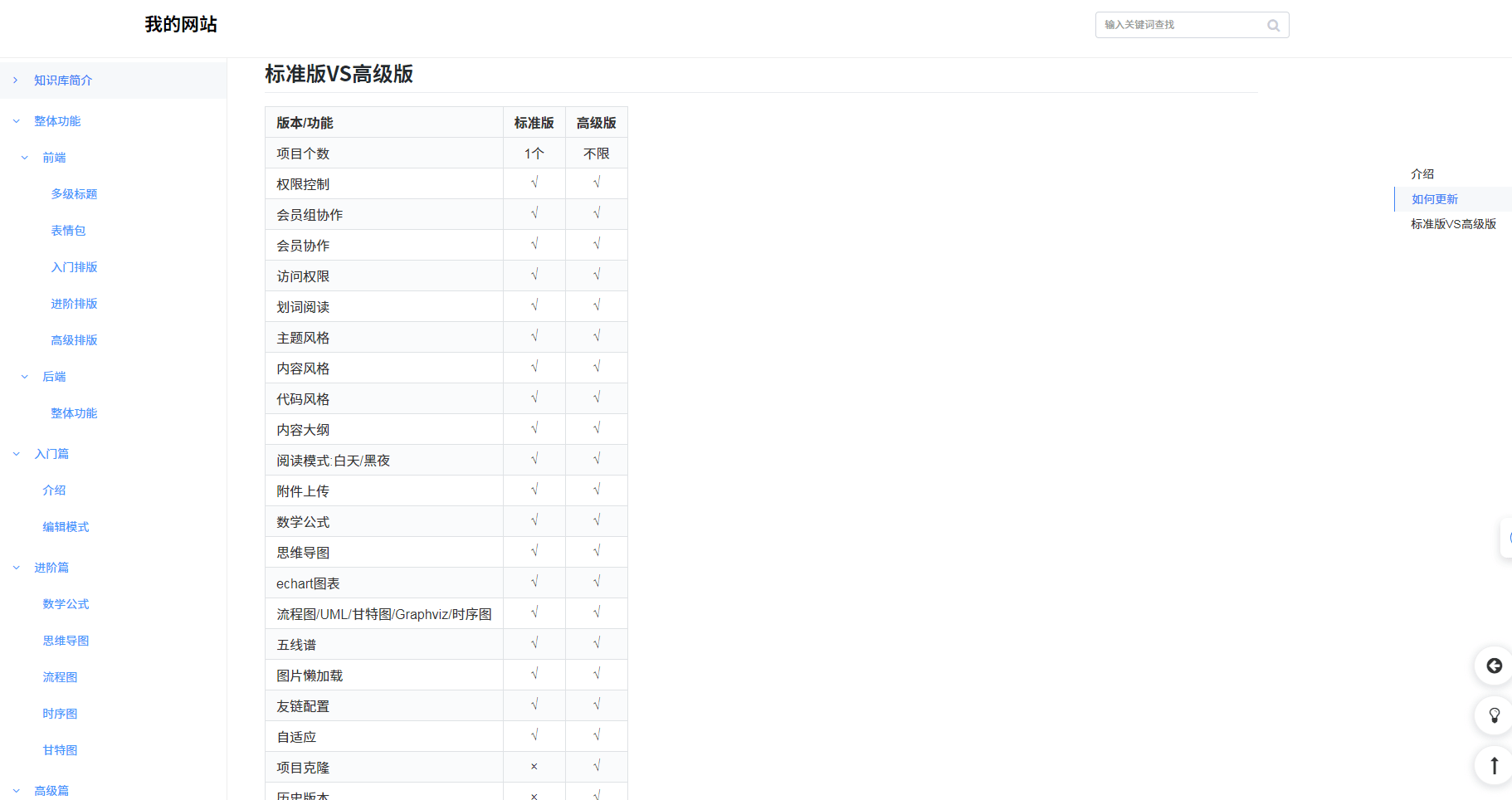1512x800 pixels.
Task: Click the 我的网站 site title
Action: tap(181, 25)
